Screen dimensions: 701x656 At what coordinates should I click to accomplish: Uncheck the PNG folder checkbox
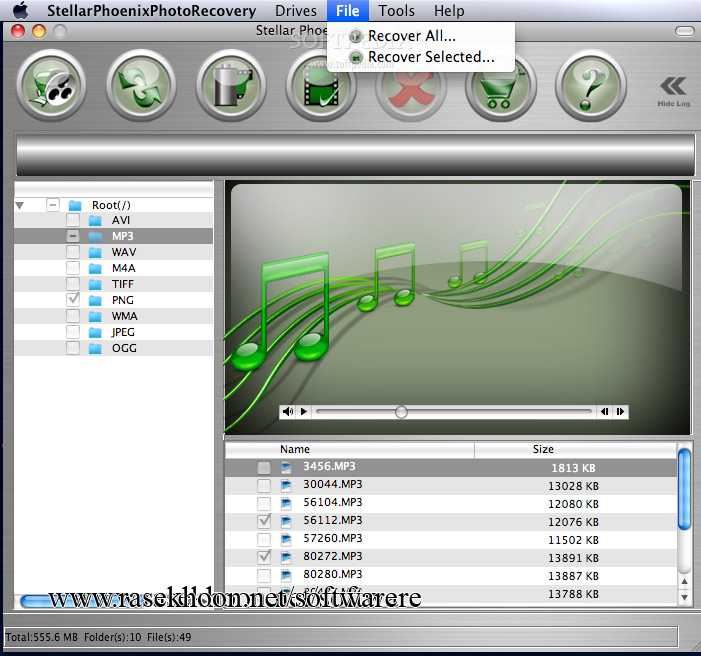(73, 300)
